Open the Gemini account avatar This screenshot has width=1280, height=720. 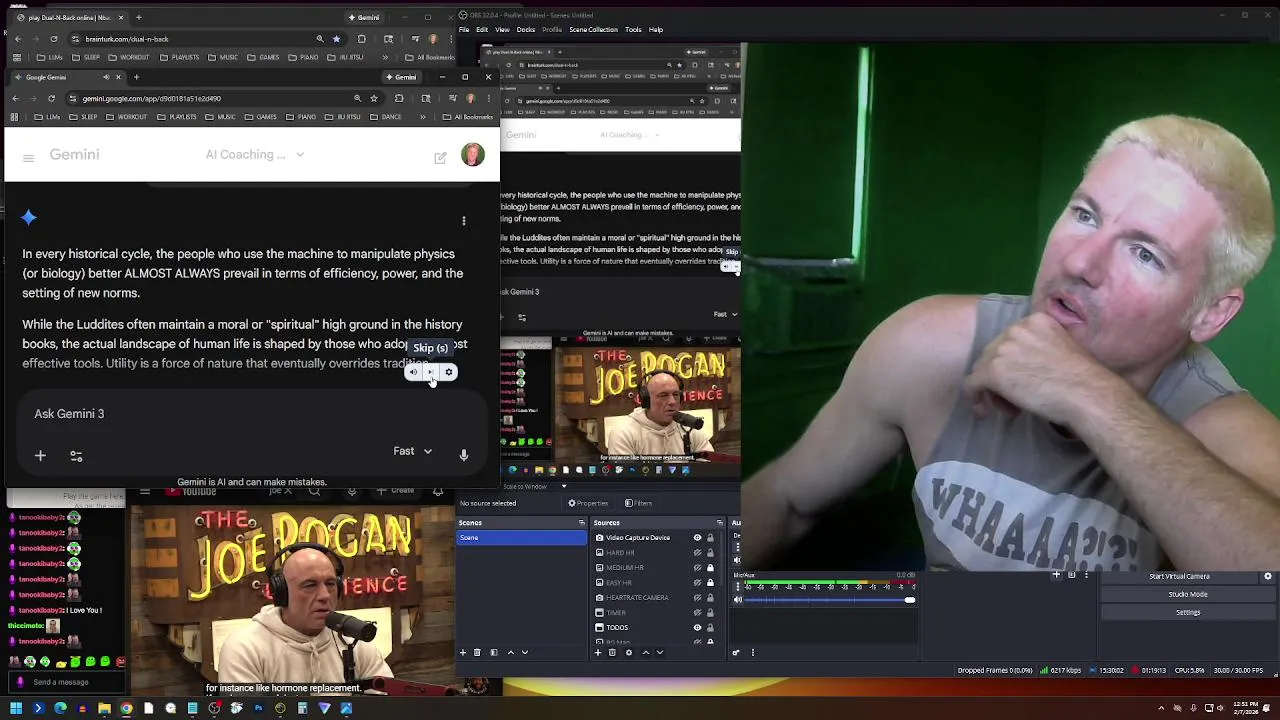(472, 154)
